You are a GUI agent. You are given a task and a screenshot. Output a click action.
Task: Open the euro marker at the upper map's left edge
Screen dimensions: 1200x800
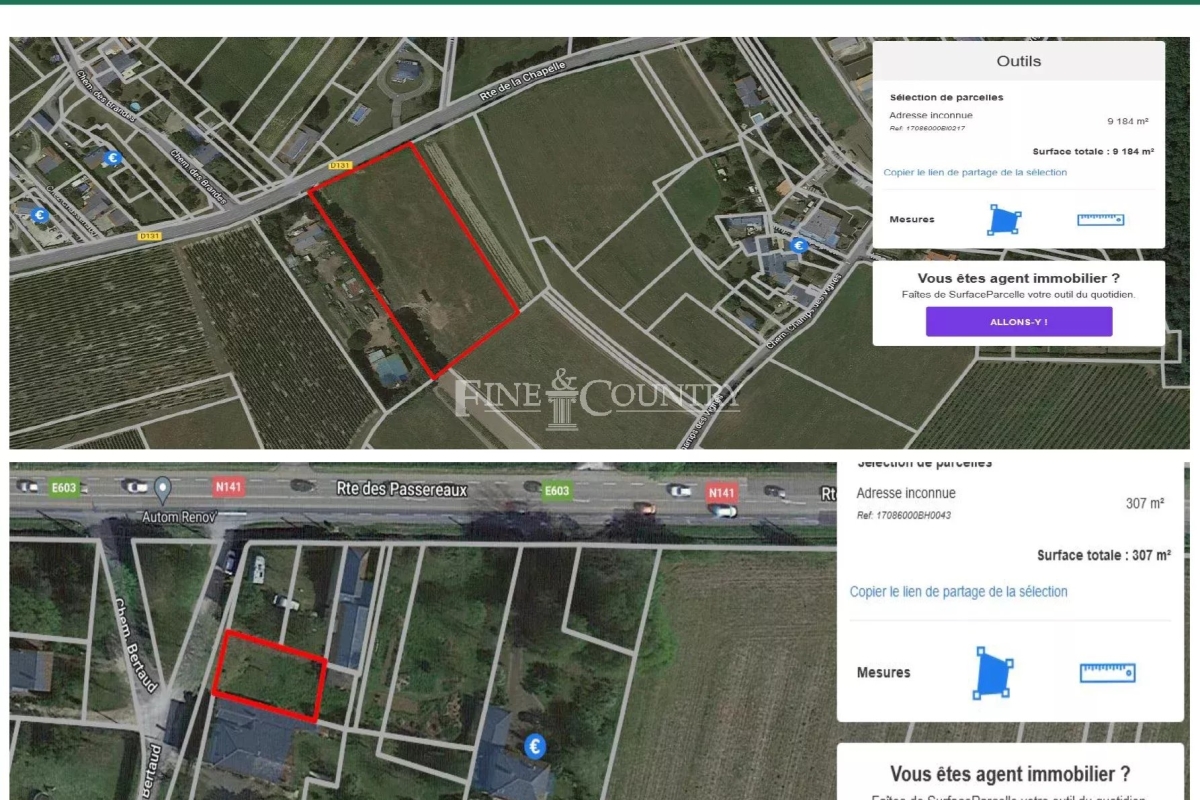click(40, 215)
